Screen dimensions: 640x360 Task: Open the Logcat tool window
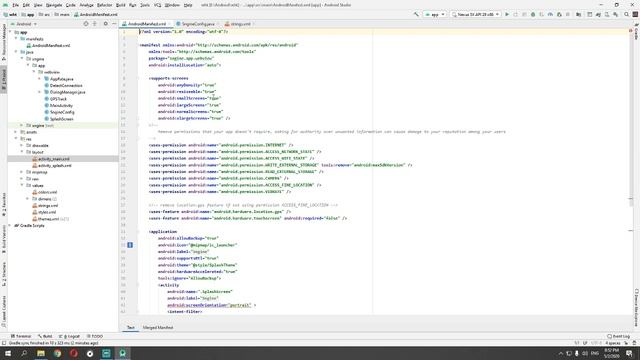pyautogui.click(x=69, y=336)
